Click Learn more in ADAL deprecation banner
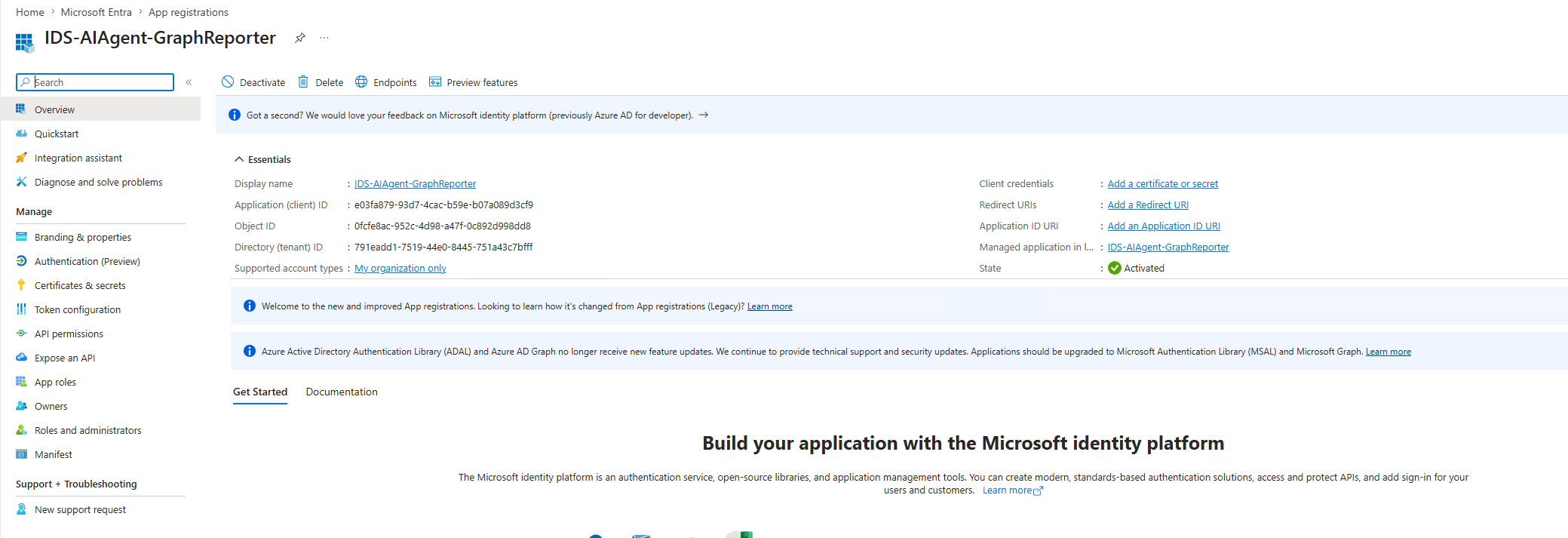The height and width of the screenshot is (538, 1568). [1388, 352]
